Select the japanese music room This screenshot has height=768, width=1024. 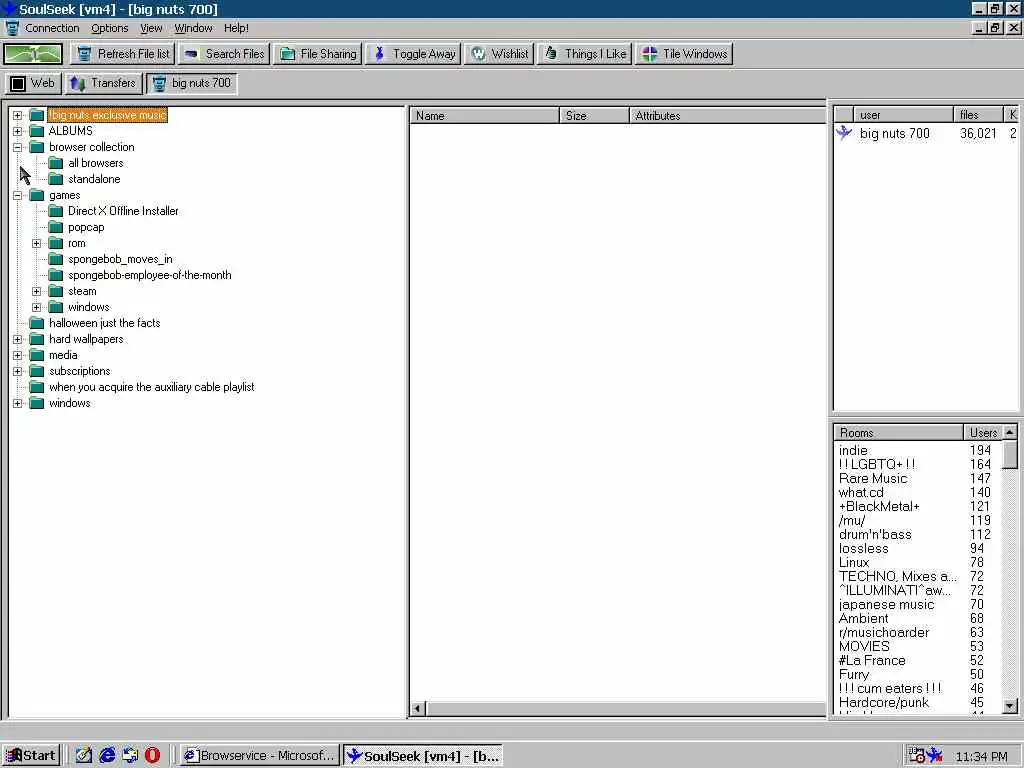click(x=886, y=605)
